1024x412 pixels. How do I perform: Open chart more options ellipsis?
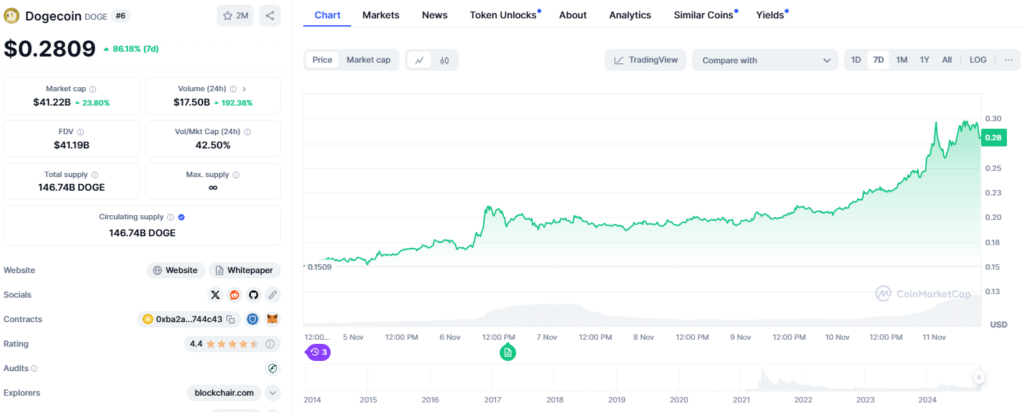tap(1009, 60)
